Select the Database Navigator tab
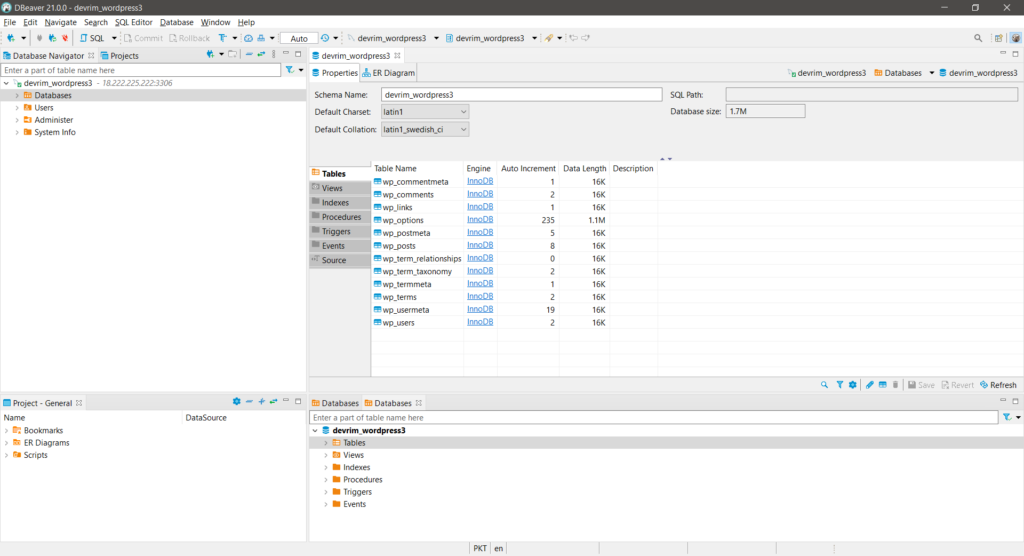The height and width of the screenshot is (556, 1024). click(48, 56)
